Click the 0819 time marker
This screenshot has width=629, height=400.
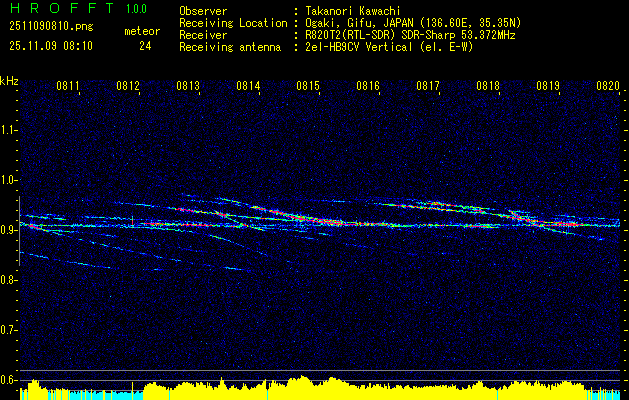click(x=548, y=86)
